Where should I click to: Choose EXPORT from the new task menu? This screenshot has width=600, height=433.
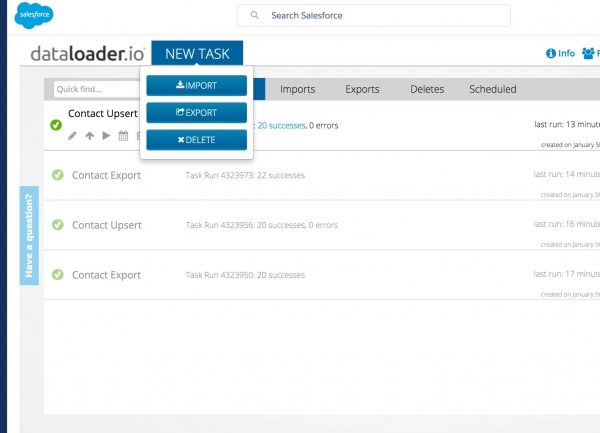(x=196, y=112)
